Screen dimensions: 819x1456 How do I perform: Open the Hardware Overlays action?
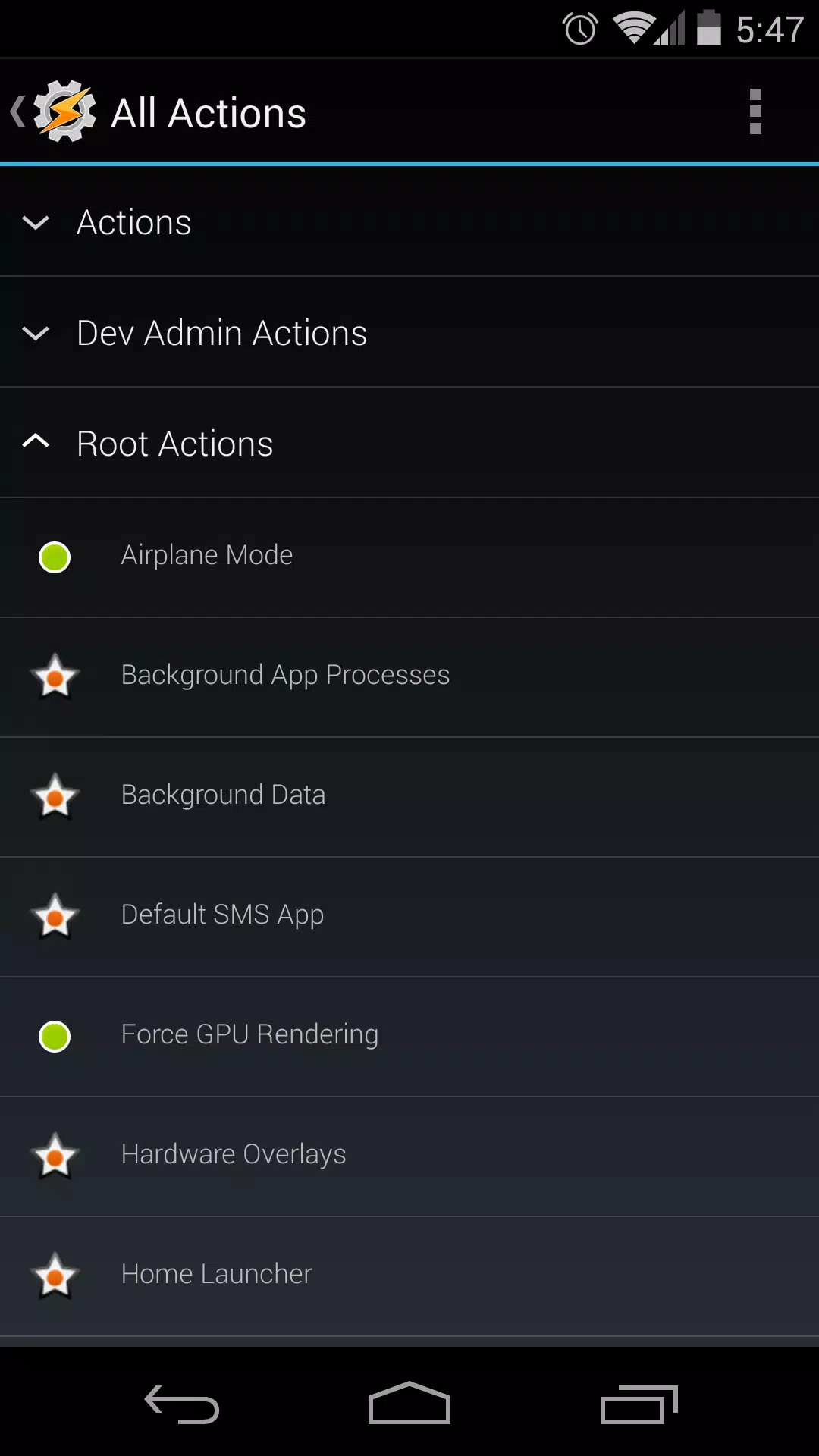coord(409,1156)
